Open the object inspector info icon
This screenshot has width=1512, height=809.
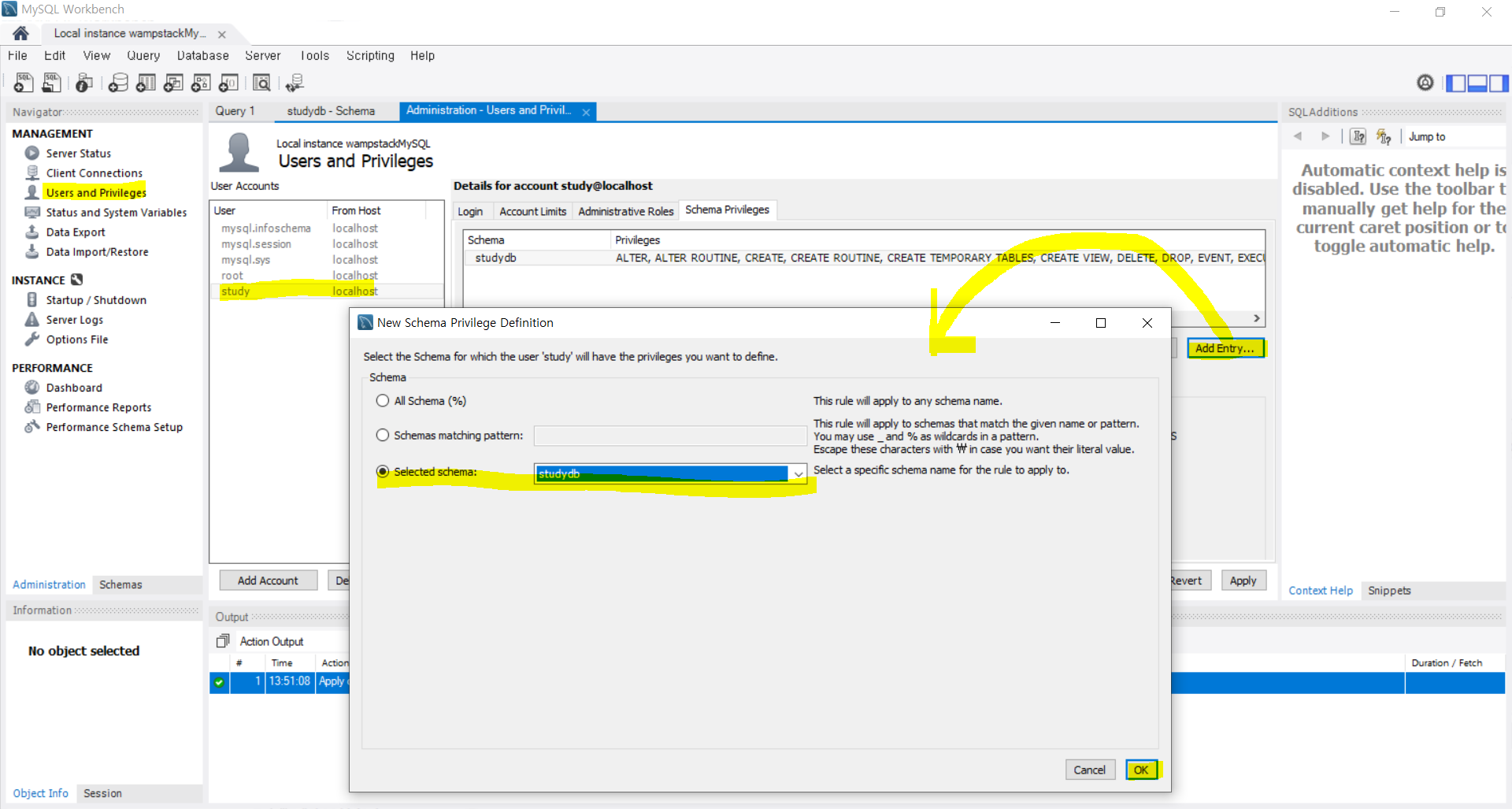click(84, 83)
